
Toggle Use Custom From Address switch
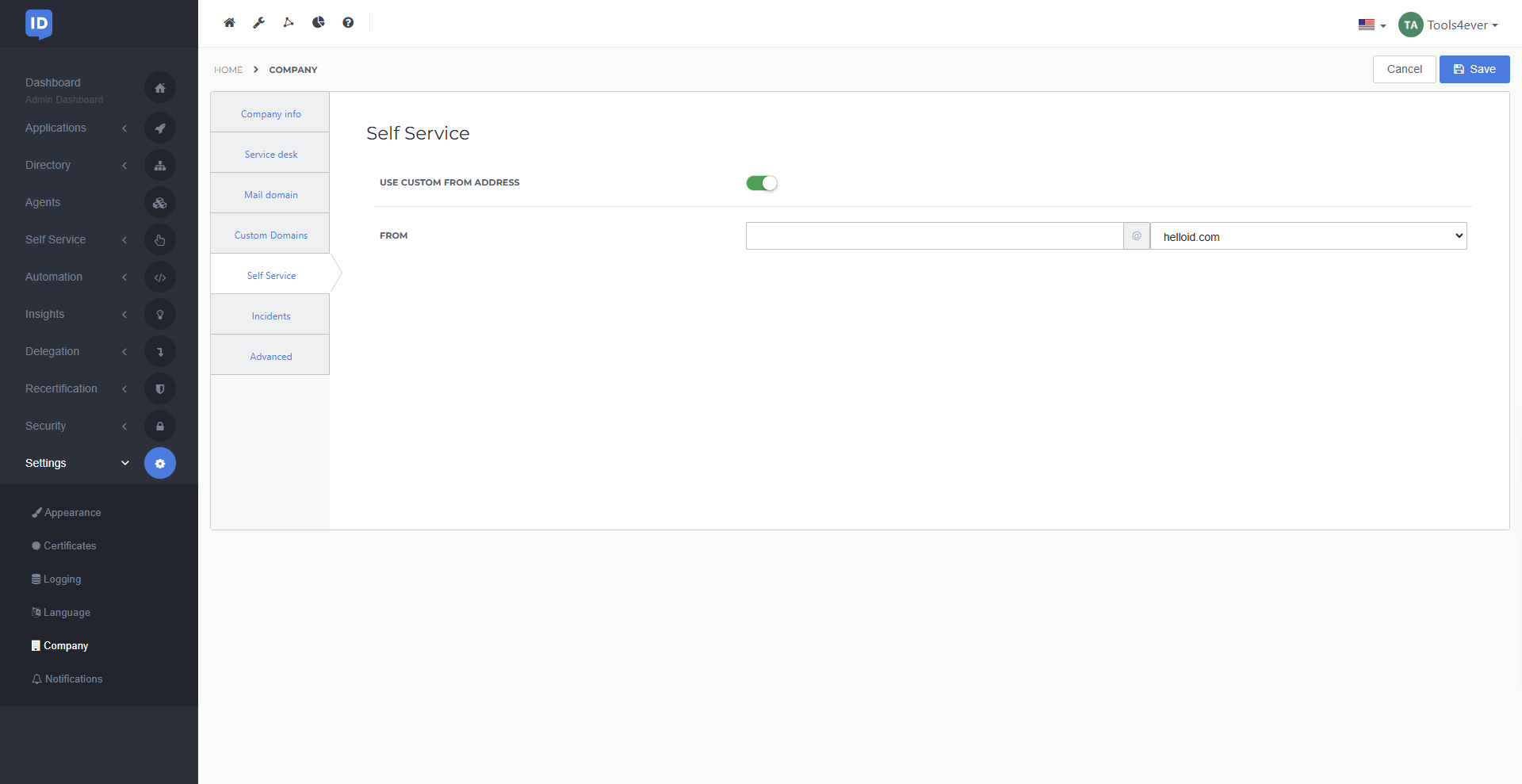762,183
